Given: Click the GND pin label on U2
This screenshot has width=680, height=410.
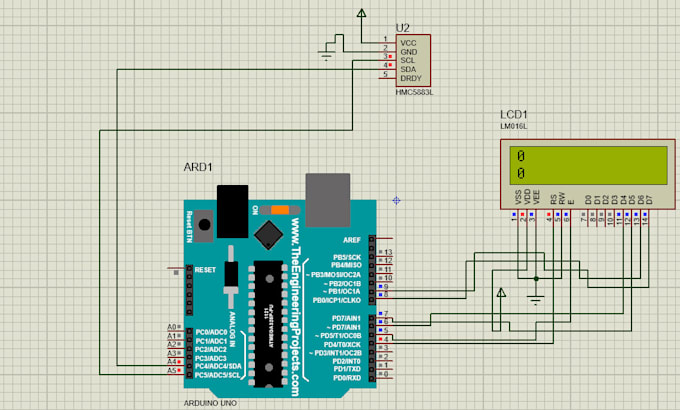Looking at the screenshot, I should click(409, 52).
